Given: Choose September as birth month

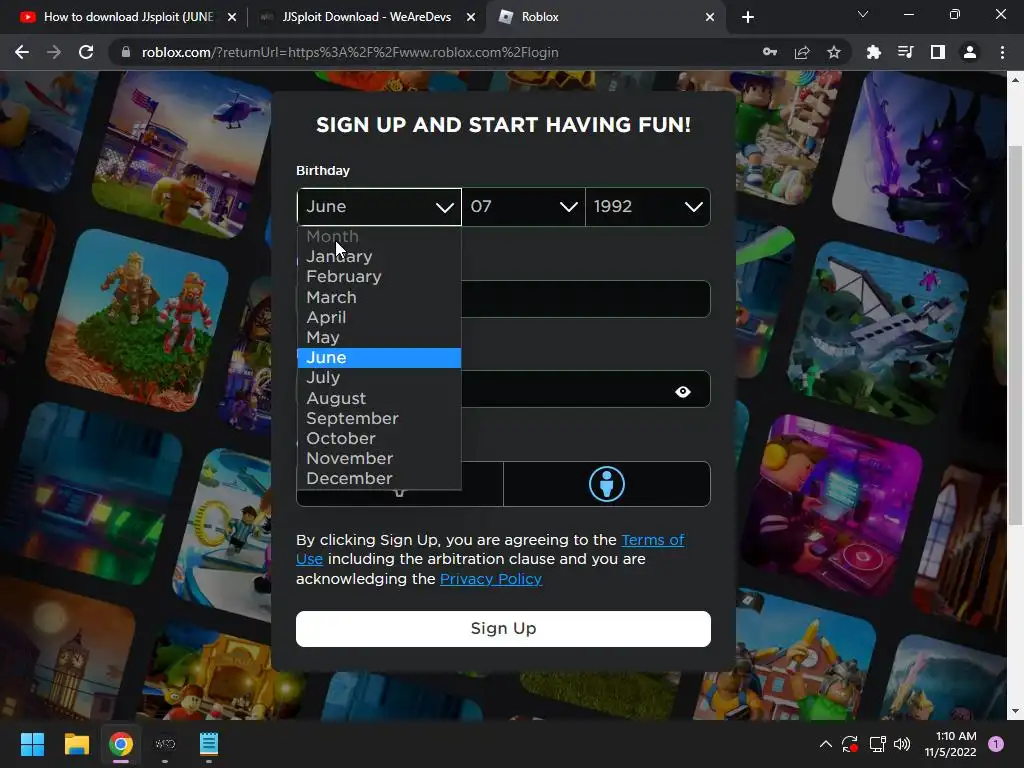Looking at the screenshot, I should (x=379, y=419).
